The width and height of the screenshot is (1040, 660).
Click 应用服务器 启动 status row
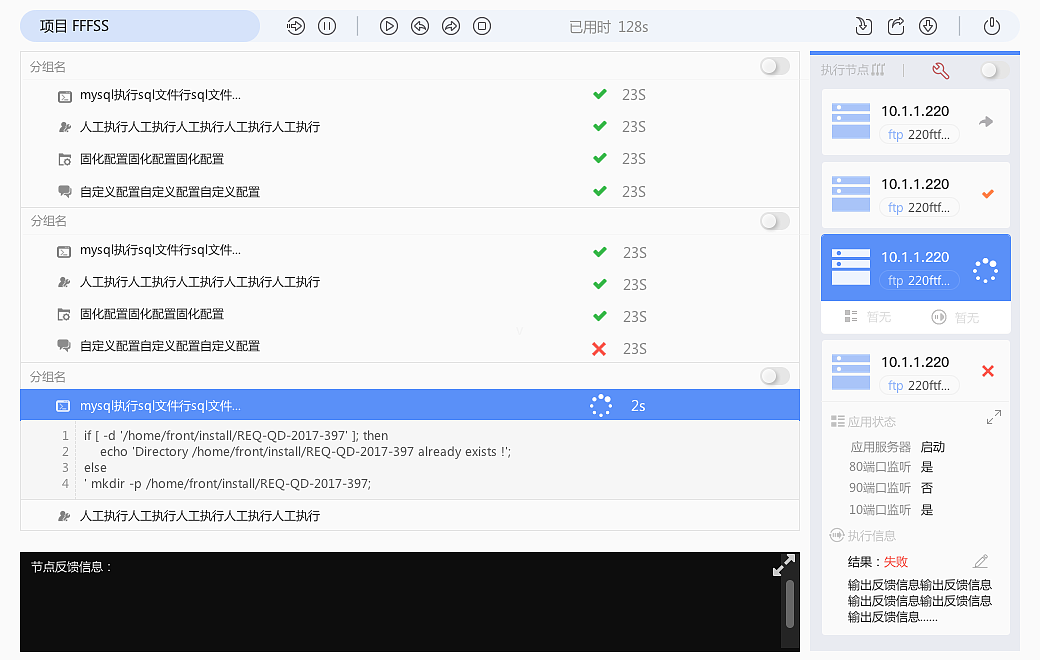[x=897, y=447]
